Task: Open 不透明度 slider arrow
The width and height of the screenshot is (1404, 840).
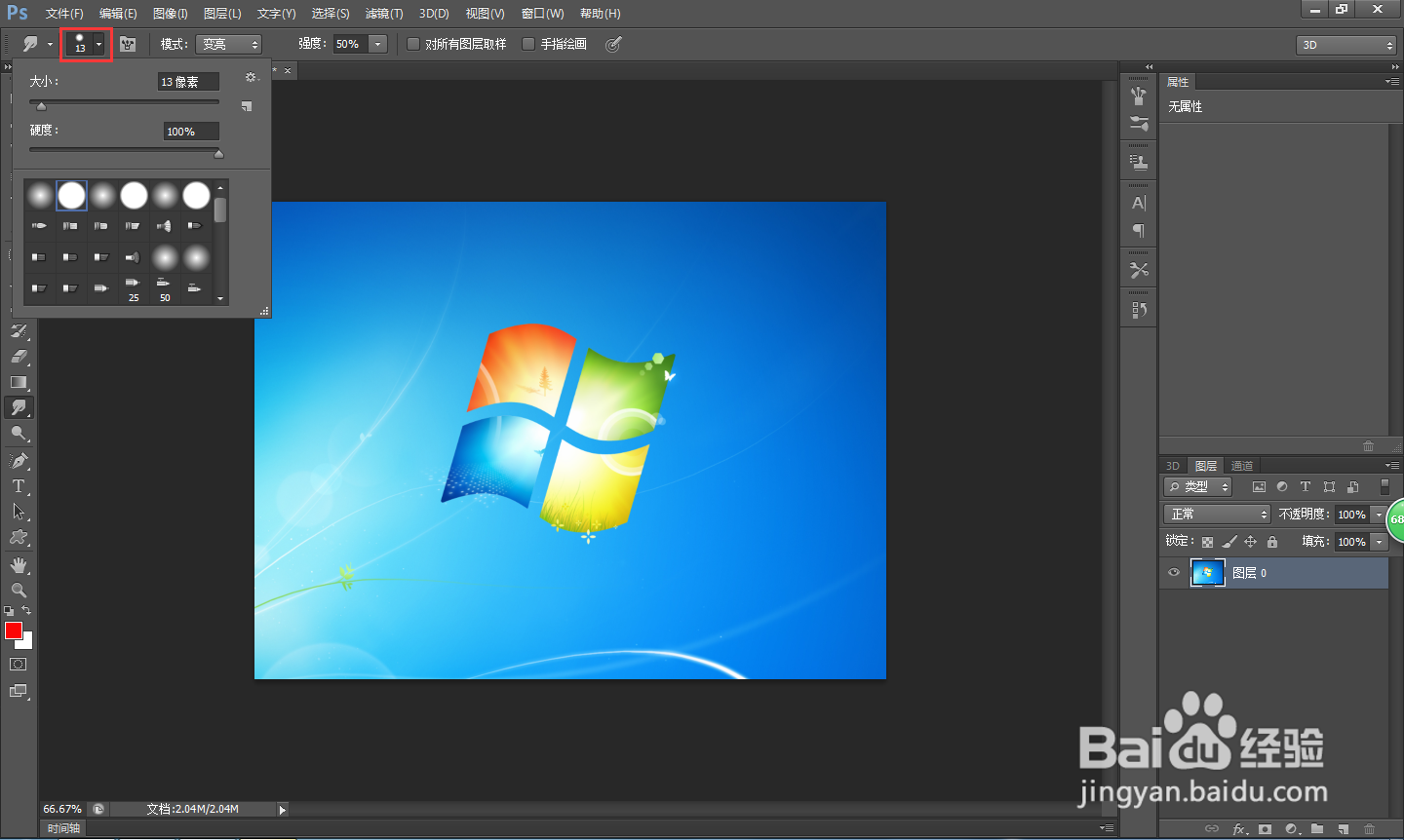Action: 1379,514
